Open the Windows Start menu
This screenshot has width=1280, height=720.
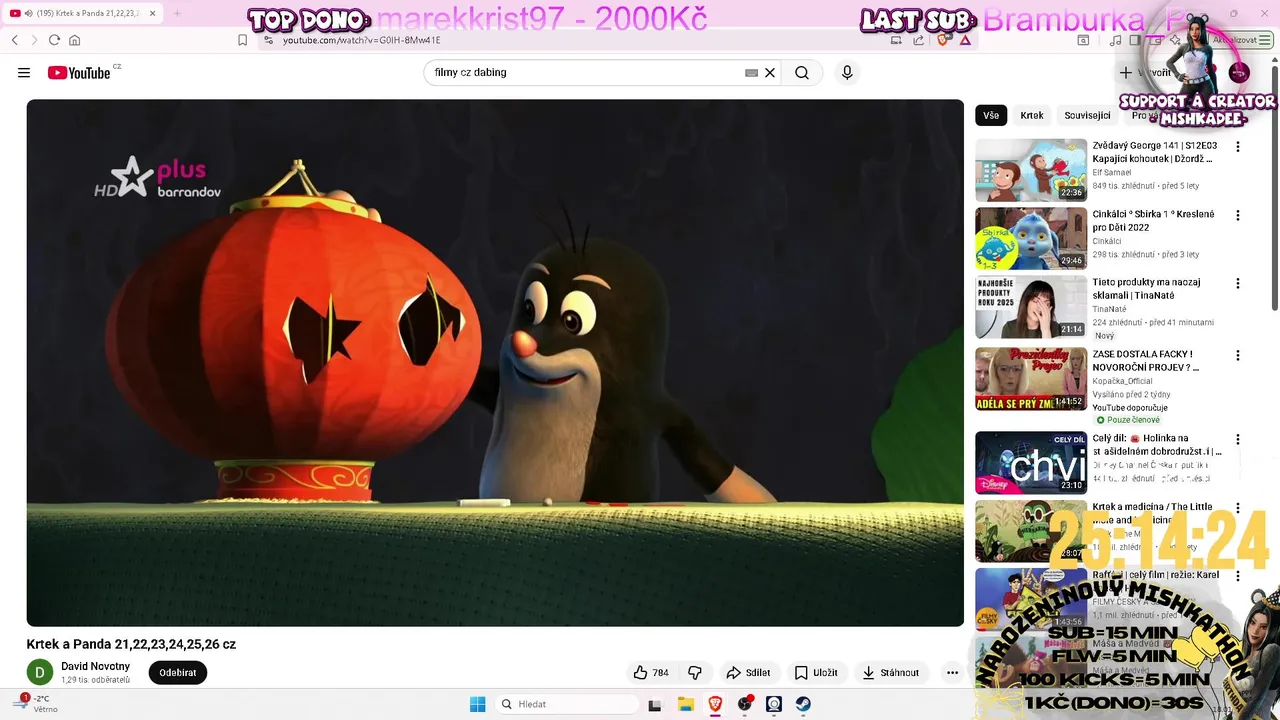[477, 704]
